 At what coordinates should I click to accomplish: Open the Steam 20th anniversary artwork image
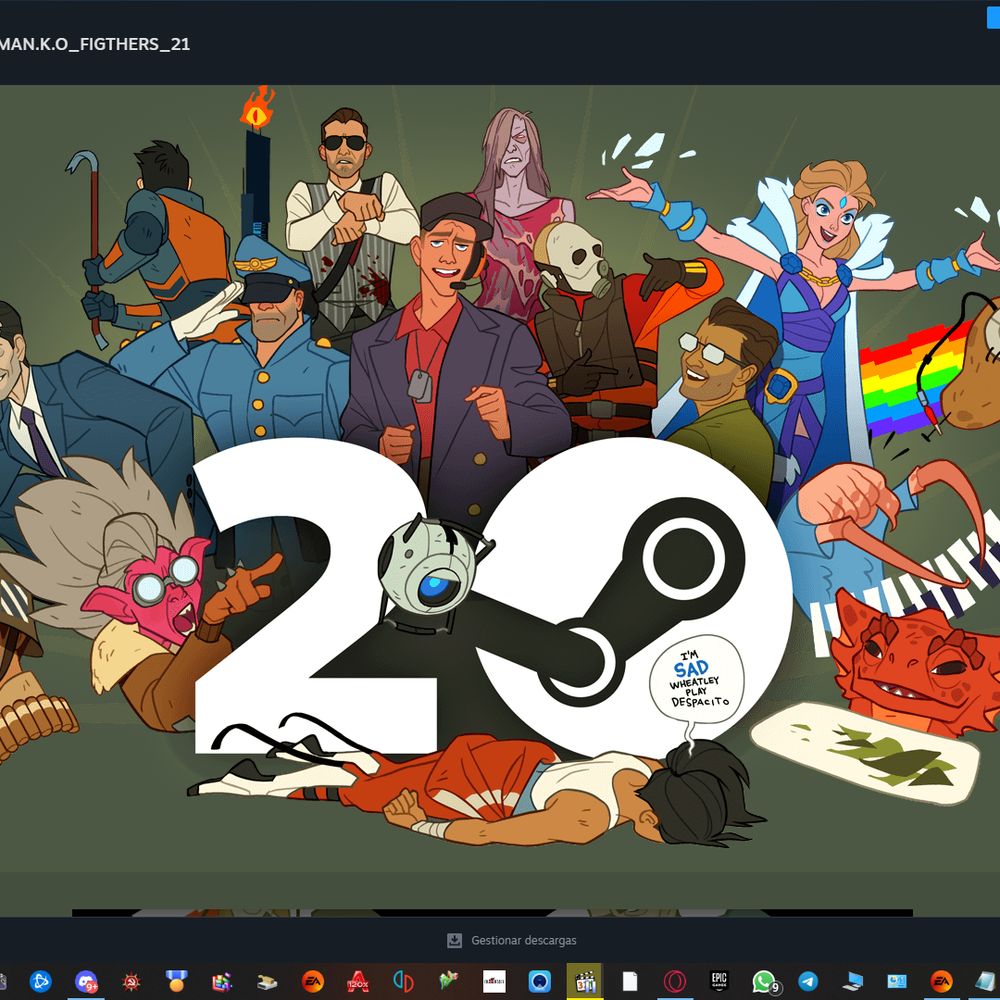500,478
